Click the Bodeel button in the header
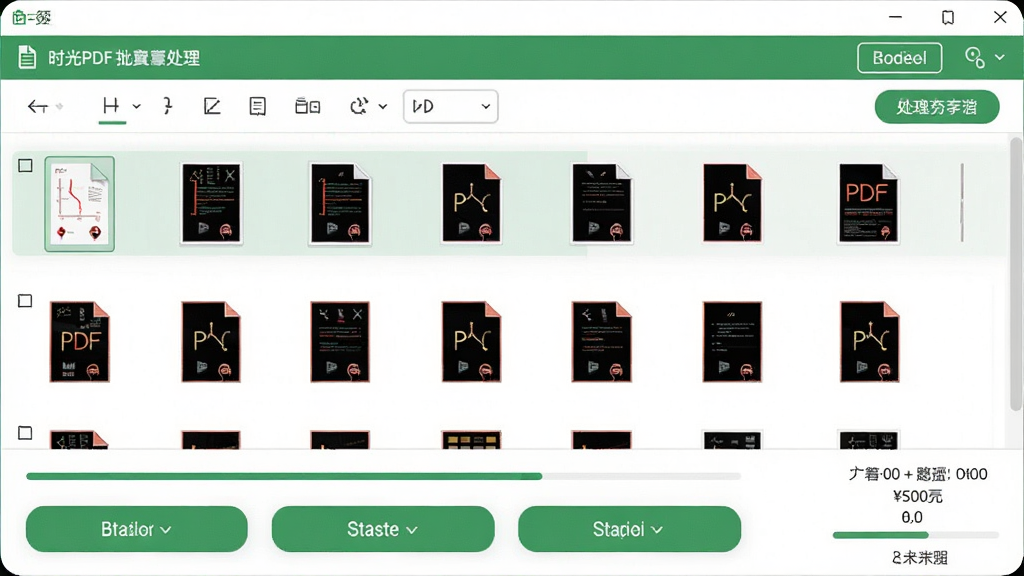This screenshot has height=576, width=1024. tap(899, 58)
